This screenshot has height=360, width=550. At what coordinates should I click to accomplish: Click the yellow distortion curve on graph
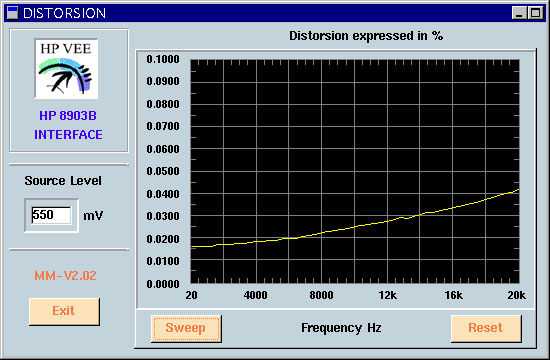coord(354,227)
